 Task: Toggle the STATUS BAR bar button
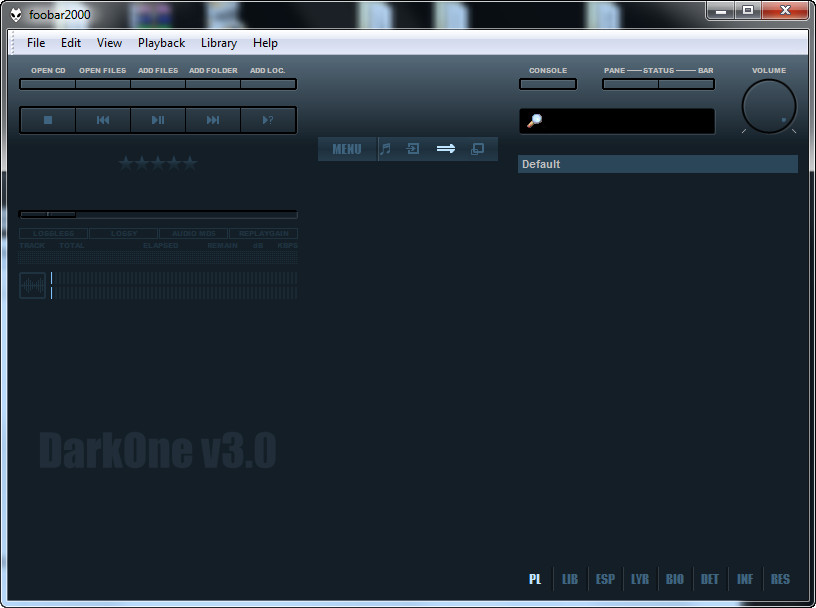coord(686,84)
